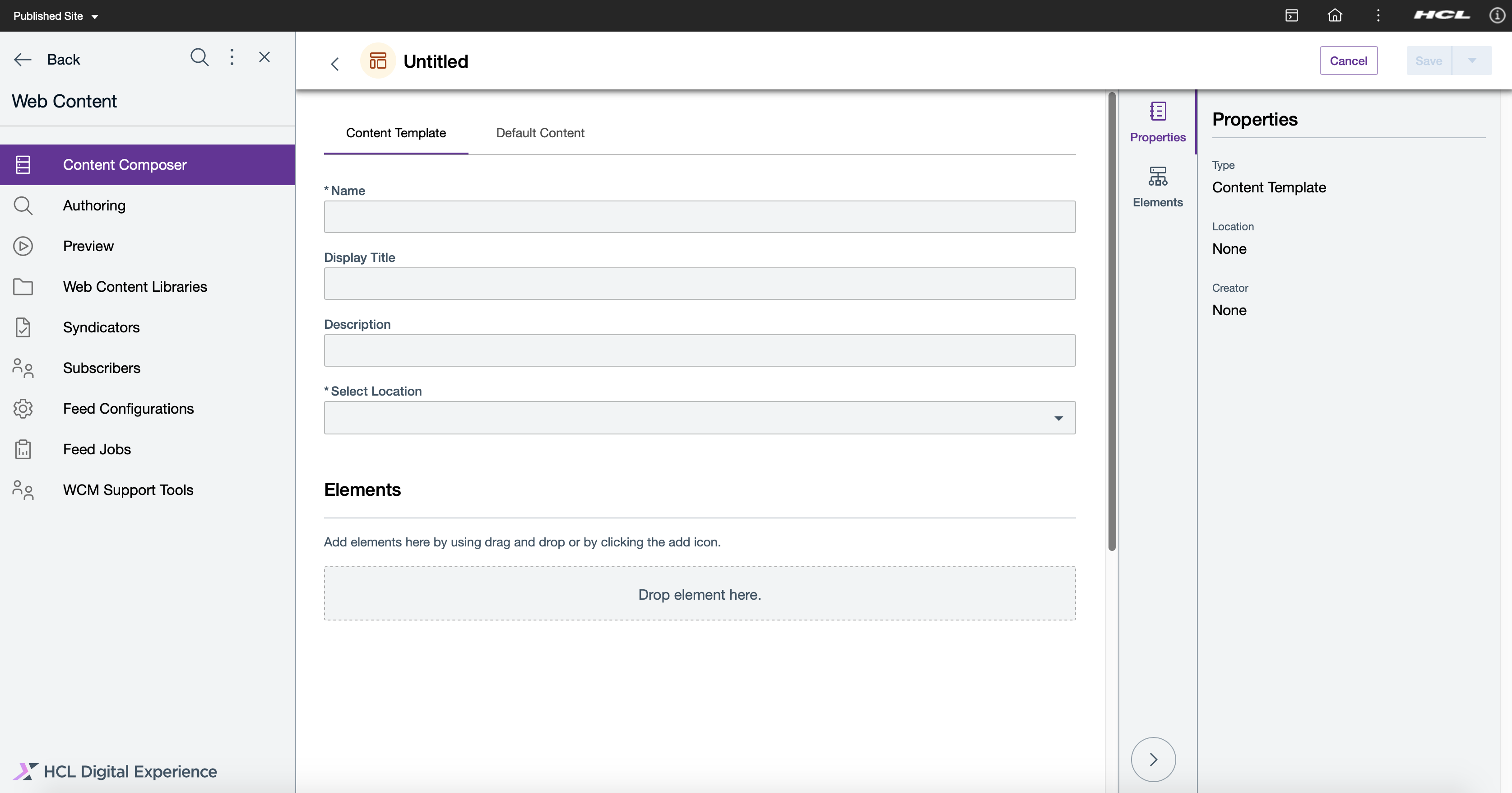Focus the Description input field
Screen dimensions: 1512x793
pos(700,351)
